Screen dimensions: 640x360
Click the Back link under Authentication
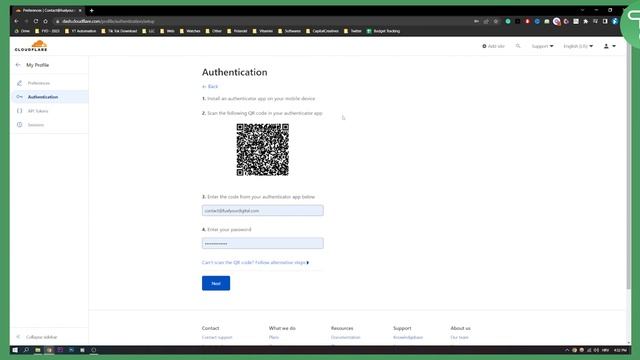pos(210,87)
